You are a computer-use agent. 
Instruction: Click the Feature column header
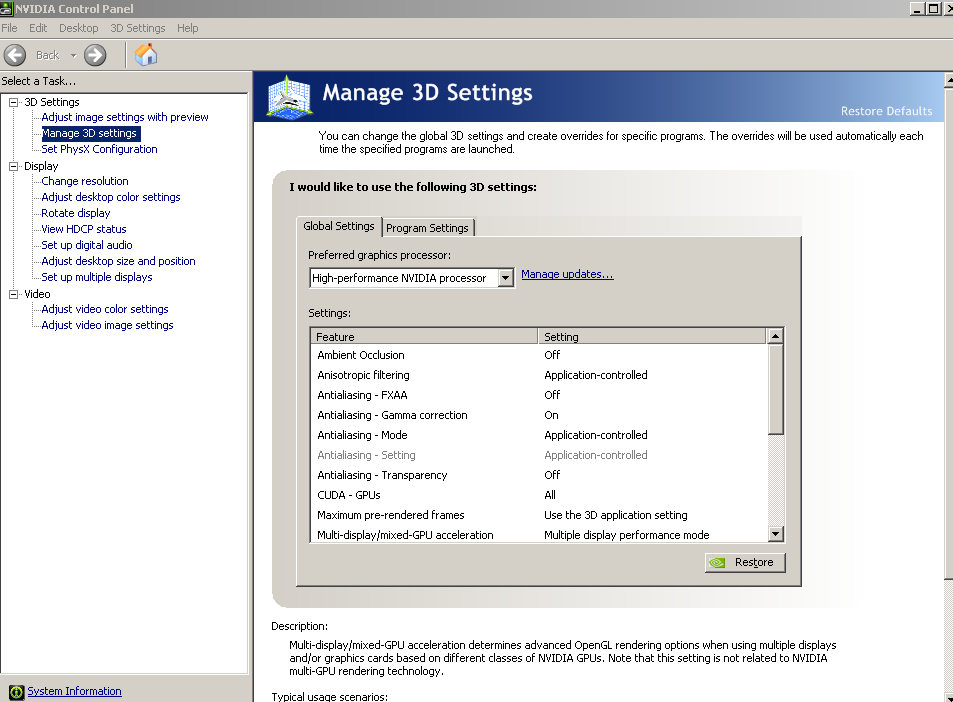coord(424,337)
